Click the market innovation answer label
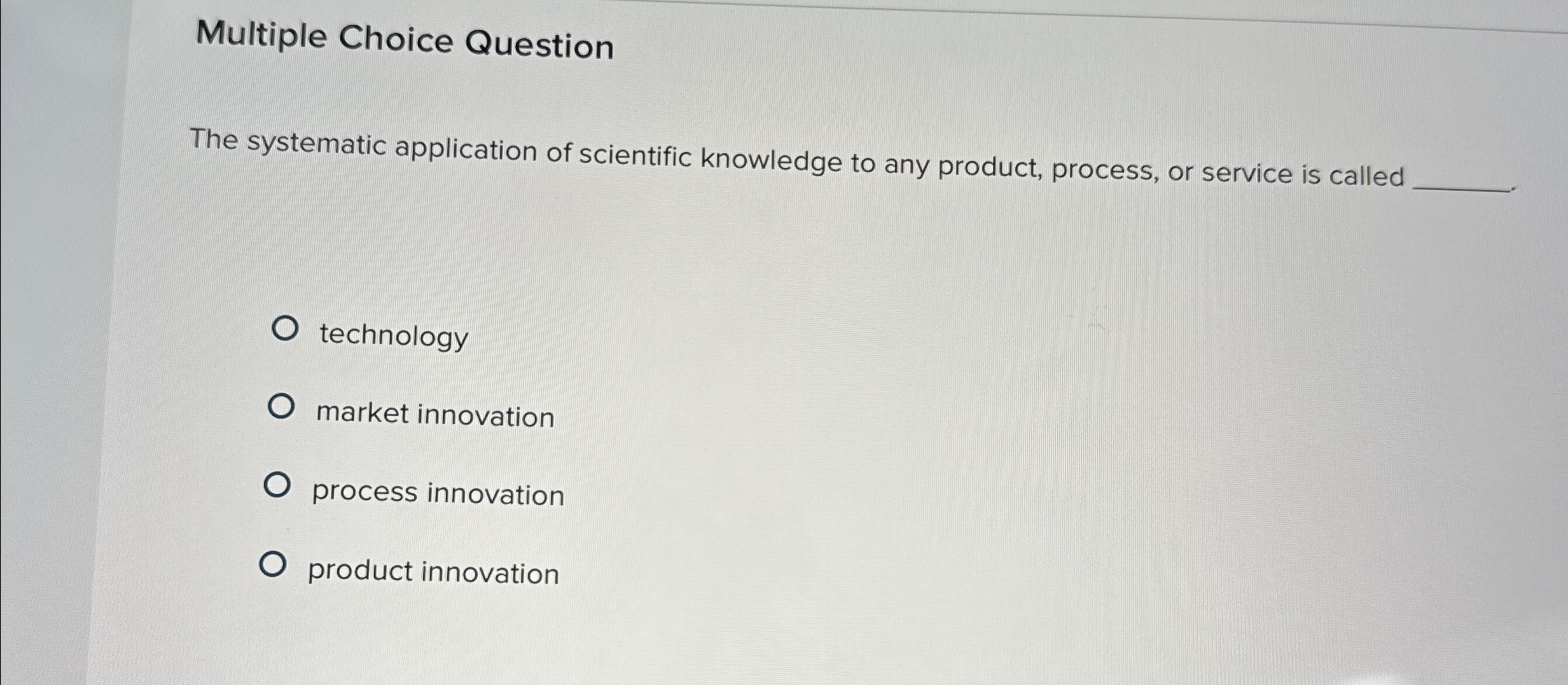 tap(435, 413)
